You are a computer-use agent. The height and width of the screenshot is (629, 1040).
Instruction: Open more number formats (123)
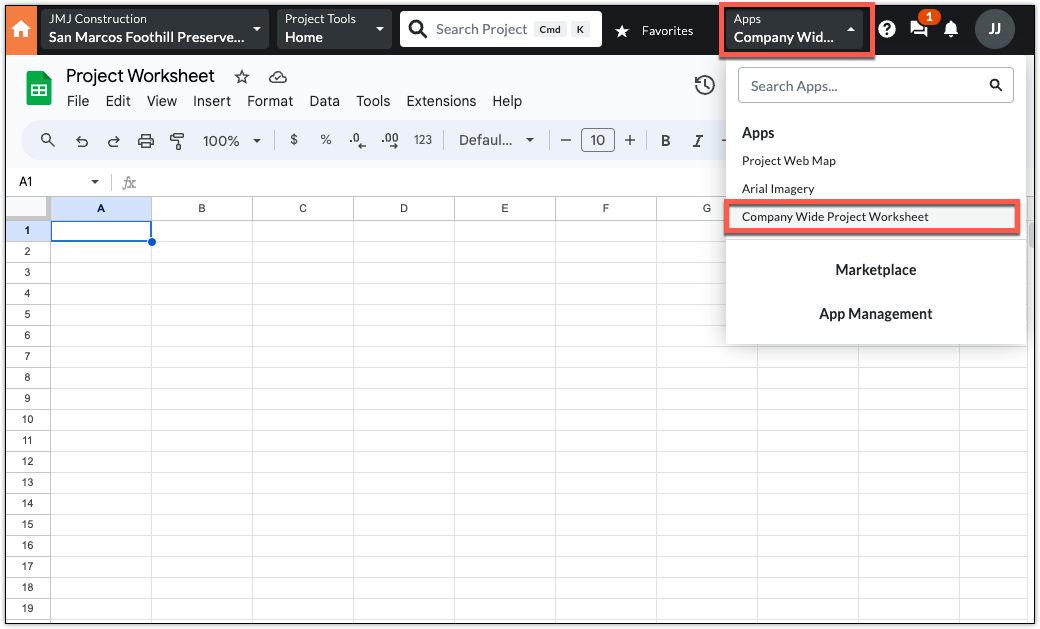coord(422,140)
